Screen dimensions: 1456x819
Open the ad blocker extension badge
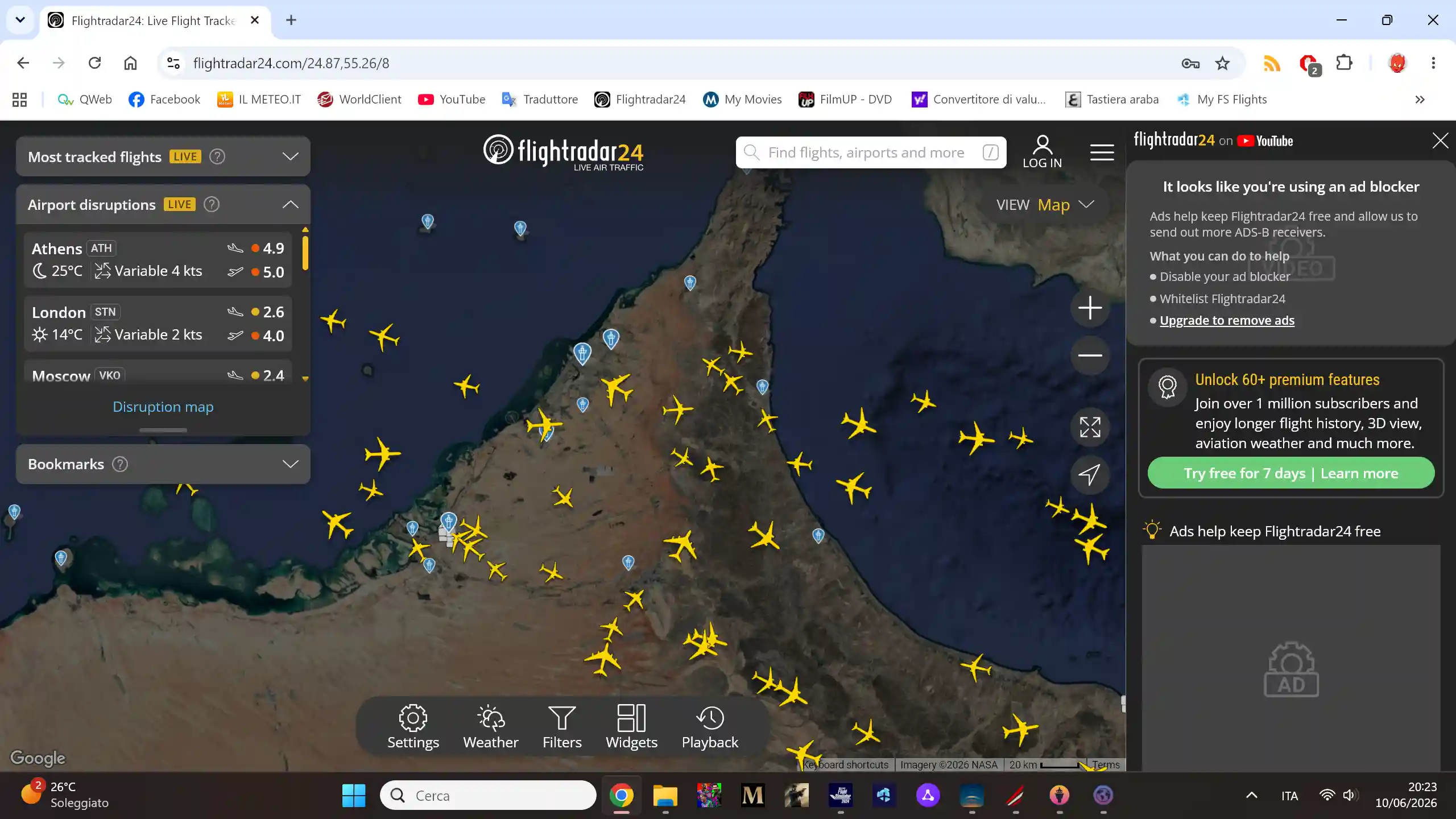pyautogui.click(x=1309, y=64)
